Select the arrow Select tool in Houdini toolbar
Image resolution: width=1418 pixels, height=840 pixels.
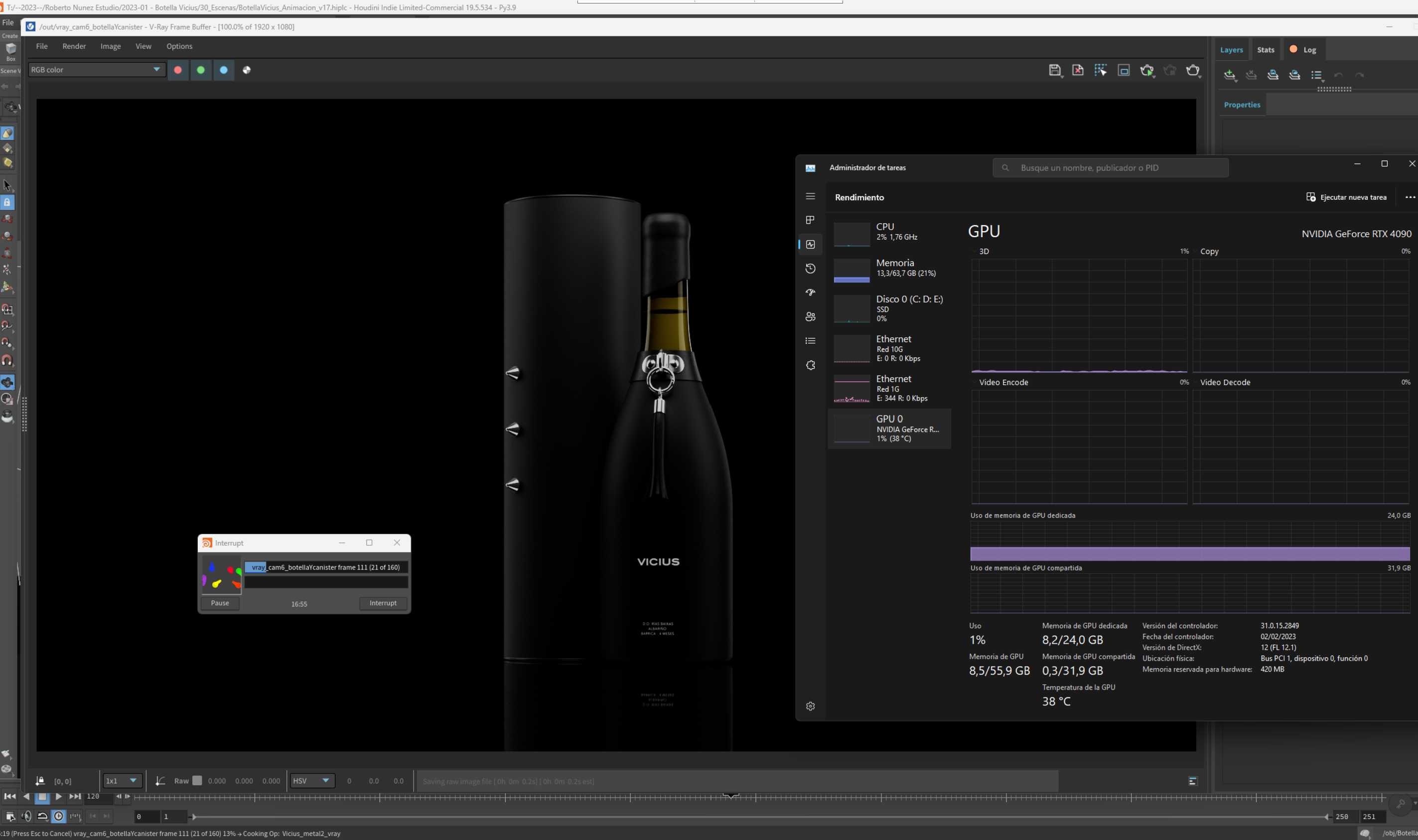(7, 185)
